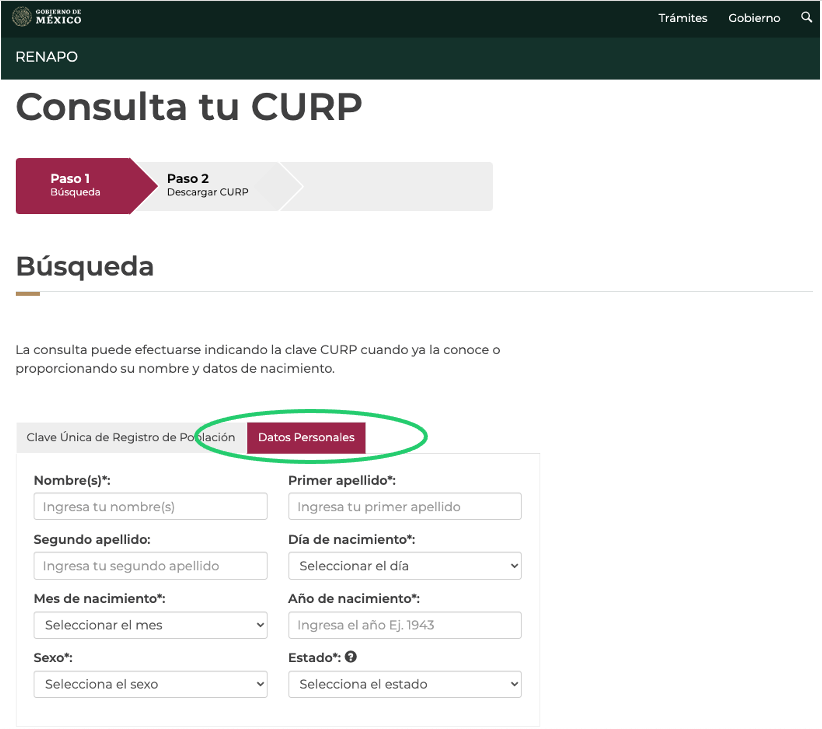Click the RENAPO link

(x=46, y=57)
